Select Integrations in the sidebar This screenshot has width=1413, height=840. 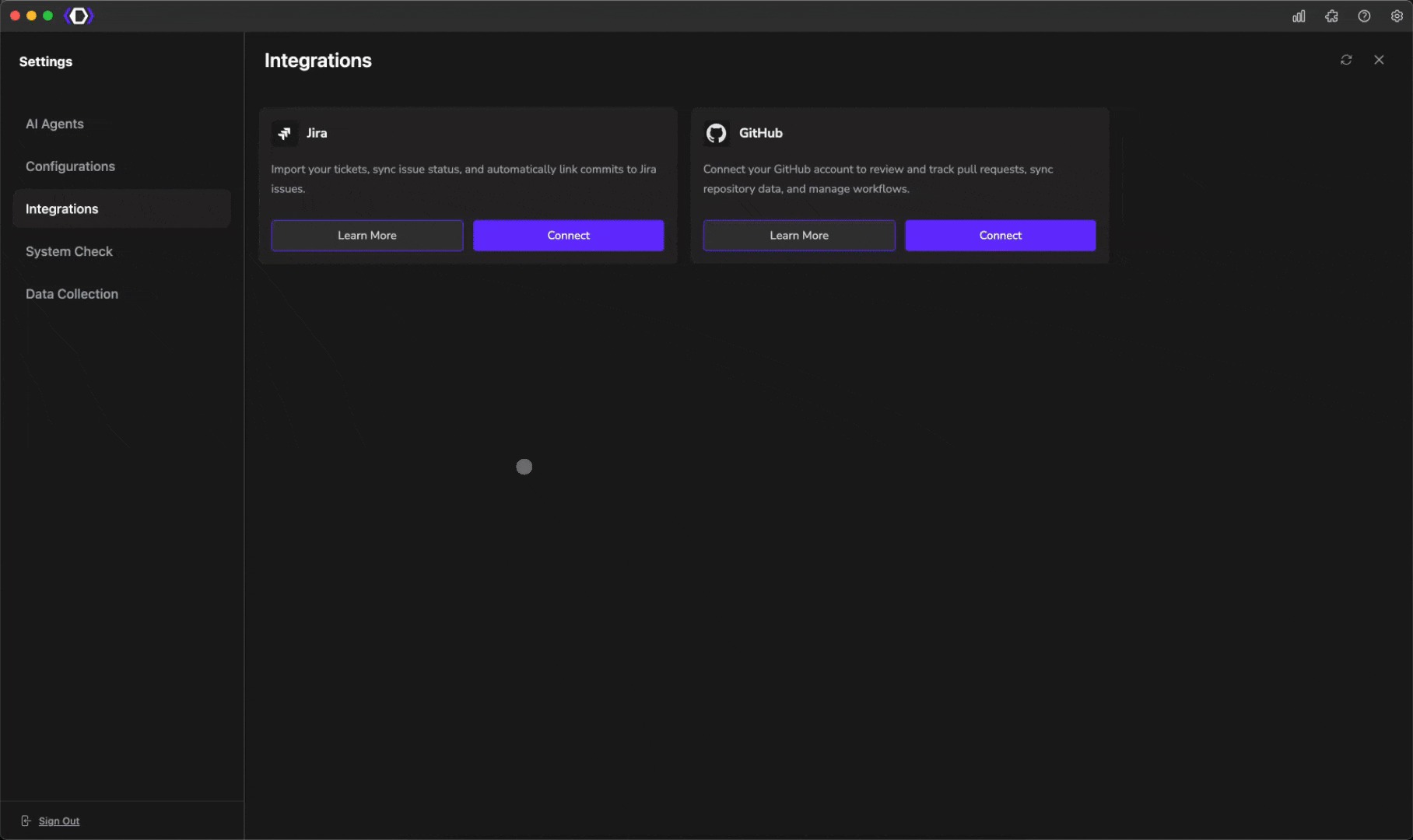61,208
